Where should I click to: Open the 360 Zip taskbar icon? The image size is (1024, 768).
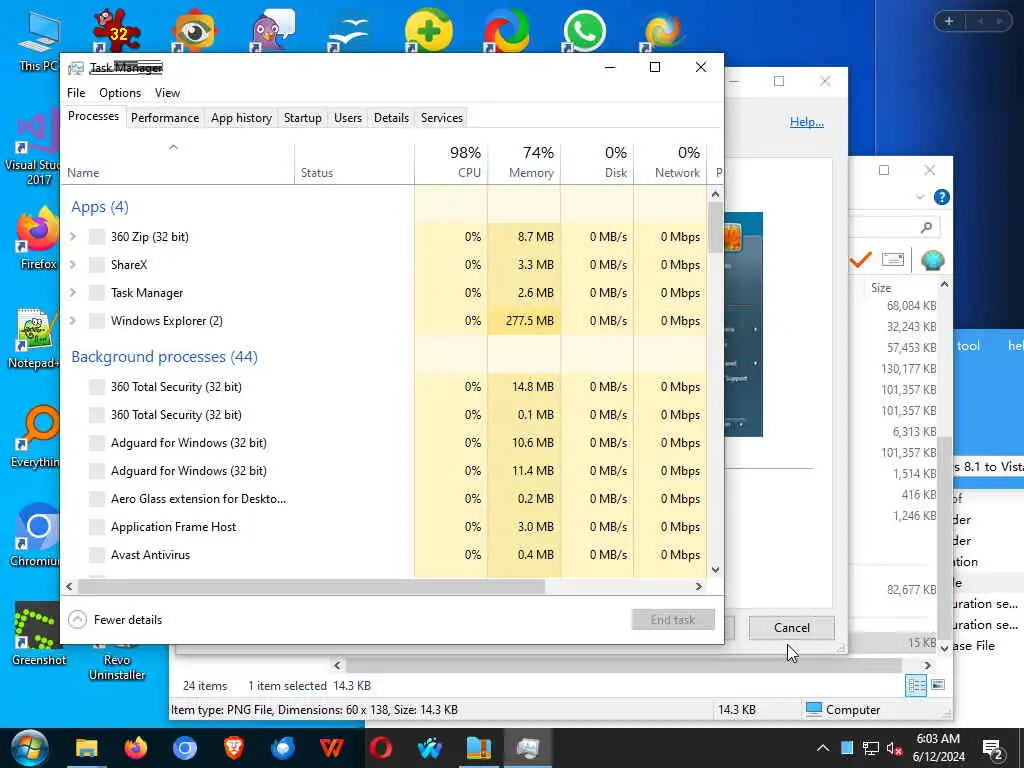[479, 748]
